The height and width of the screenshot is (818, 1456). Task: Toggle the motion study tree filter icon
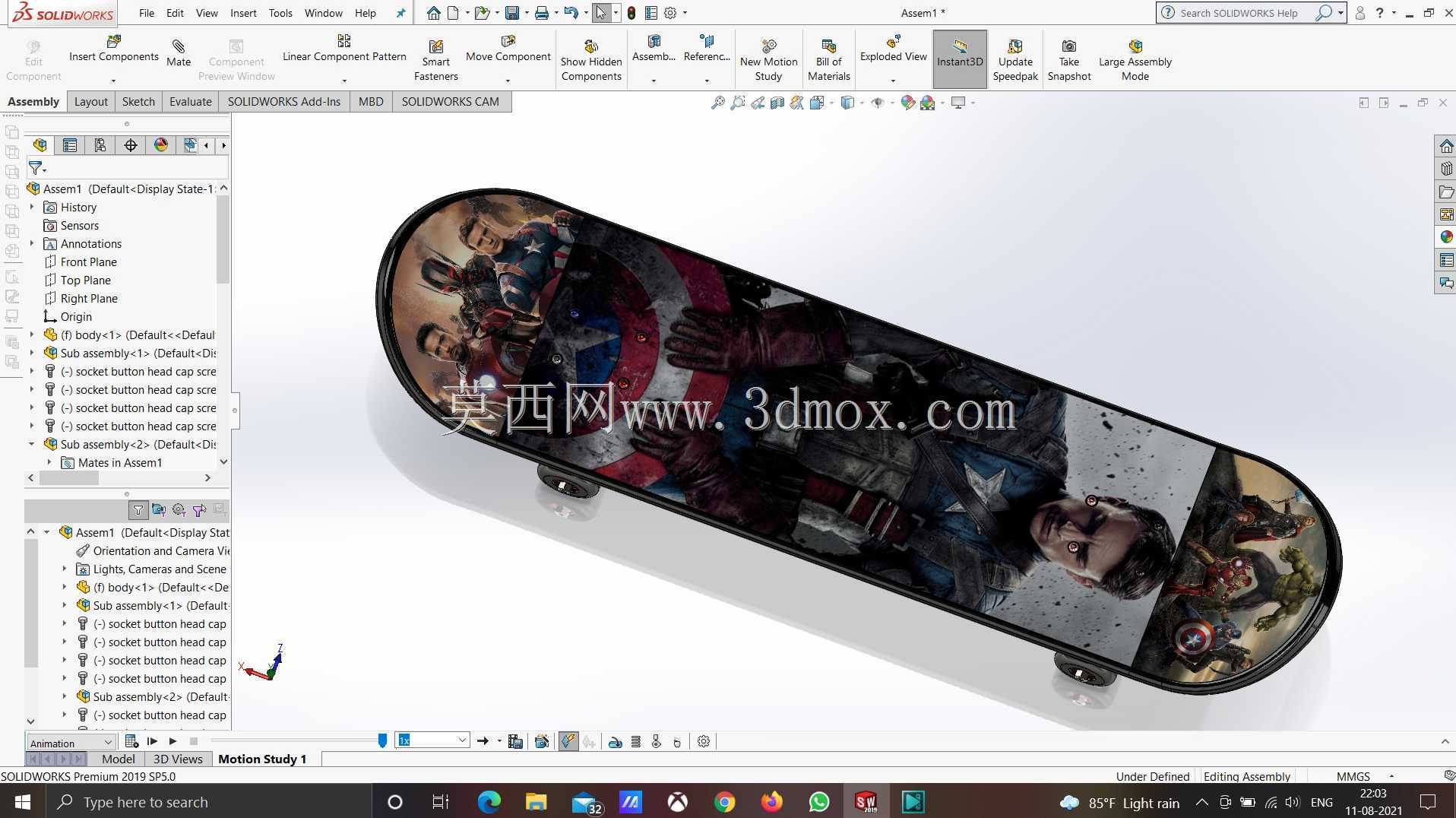[138, 510]
